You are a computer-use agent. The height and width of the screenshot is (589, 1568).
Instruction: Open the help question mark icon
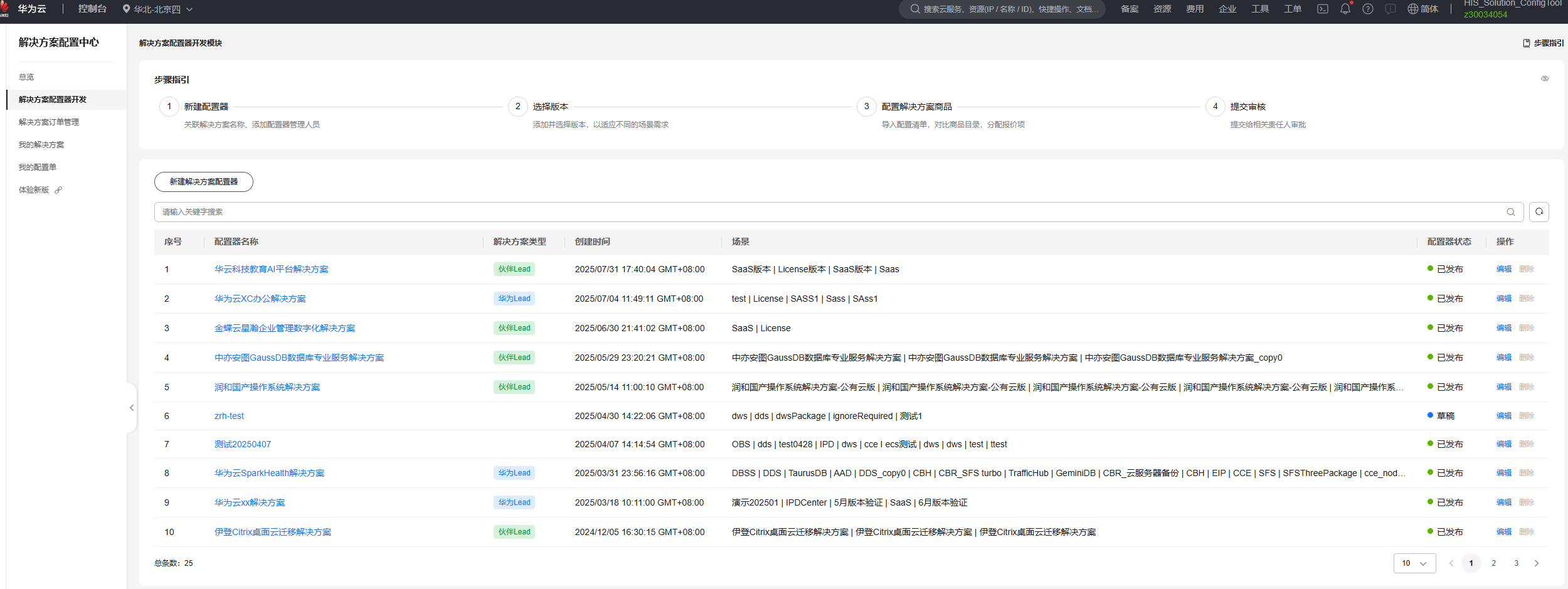pos(1368,9)
